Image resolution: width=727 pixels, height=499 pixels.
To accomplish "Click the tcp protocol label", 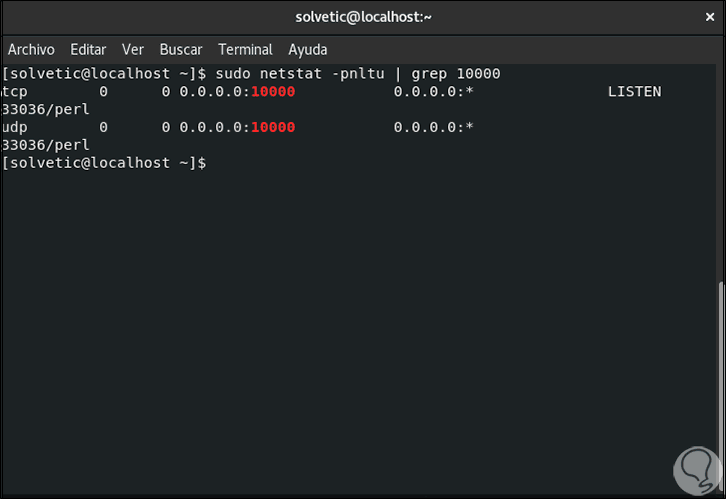I will coord(15,91).
